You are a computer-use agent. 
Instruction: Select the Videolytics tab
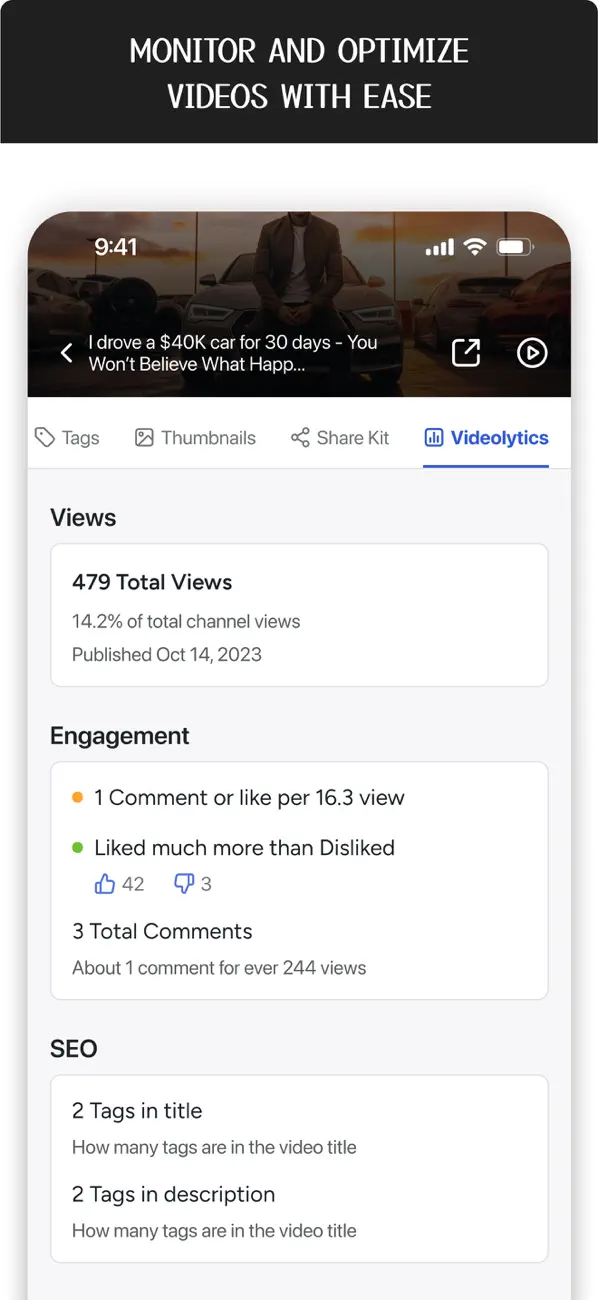(486, 438)
